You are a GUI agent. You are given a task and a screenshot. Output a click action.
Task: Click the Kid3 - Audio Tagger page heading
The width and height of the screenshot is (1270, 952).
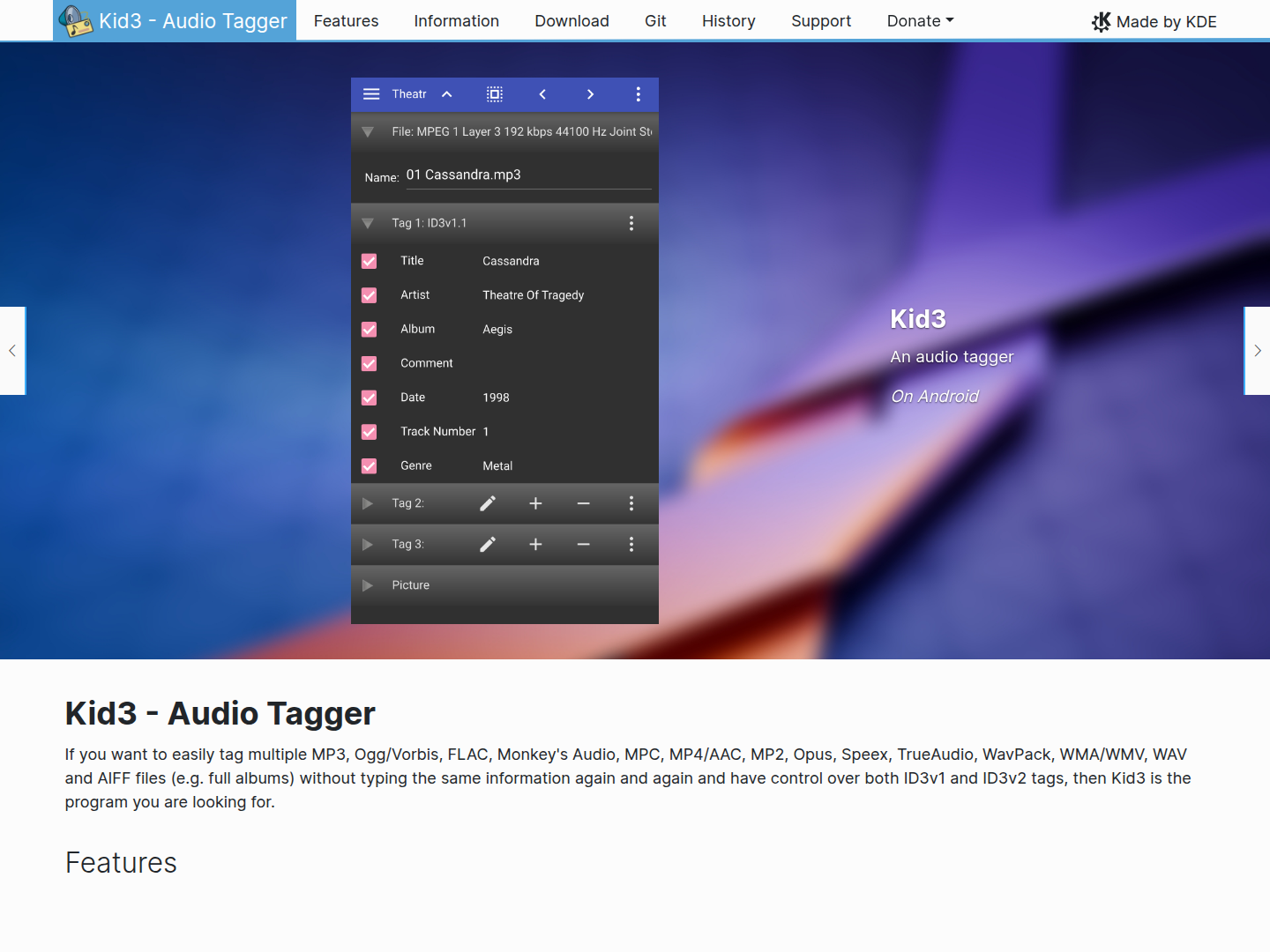coord(220,714)
